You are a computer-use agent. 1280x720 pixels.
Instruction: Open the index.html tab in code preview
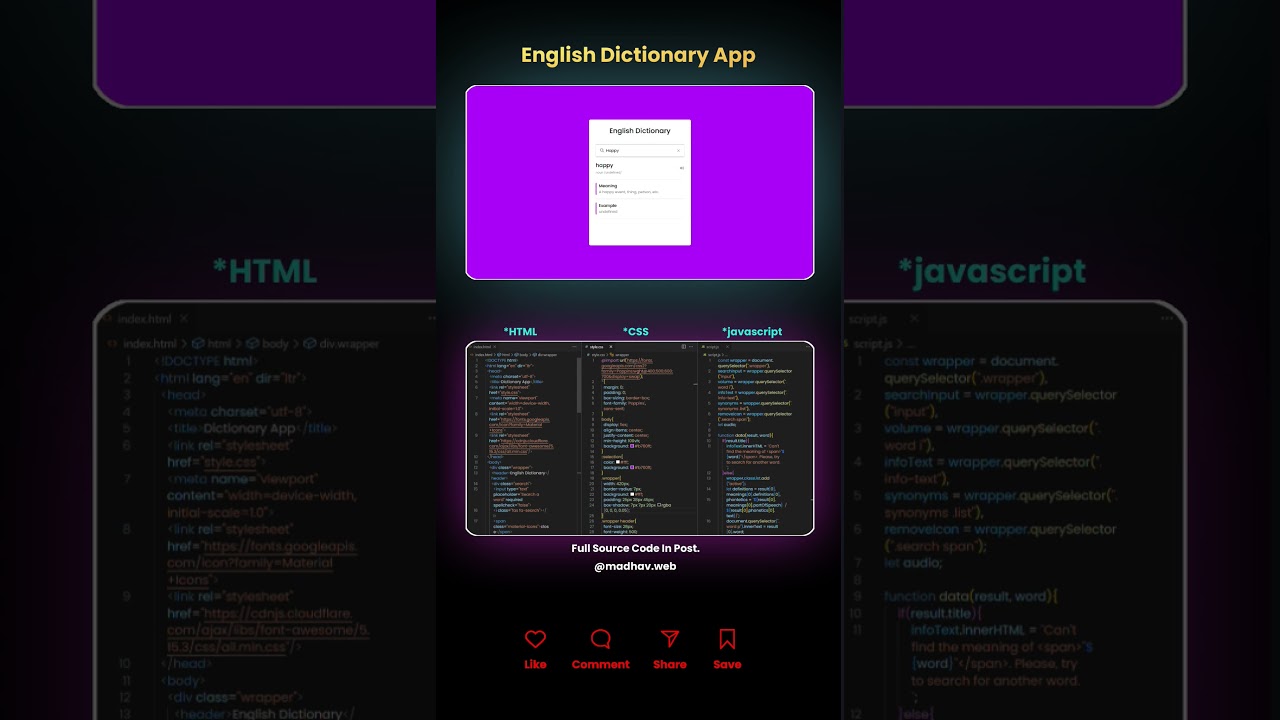[480, 347]
